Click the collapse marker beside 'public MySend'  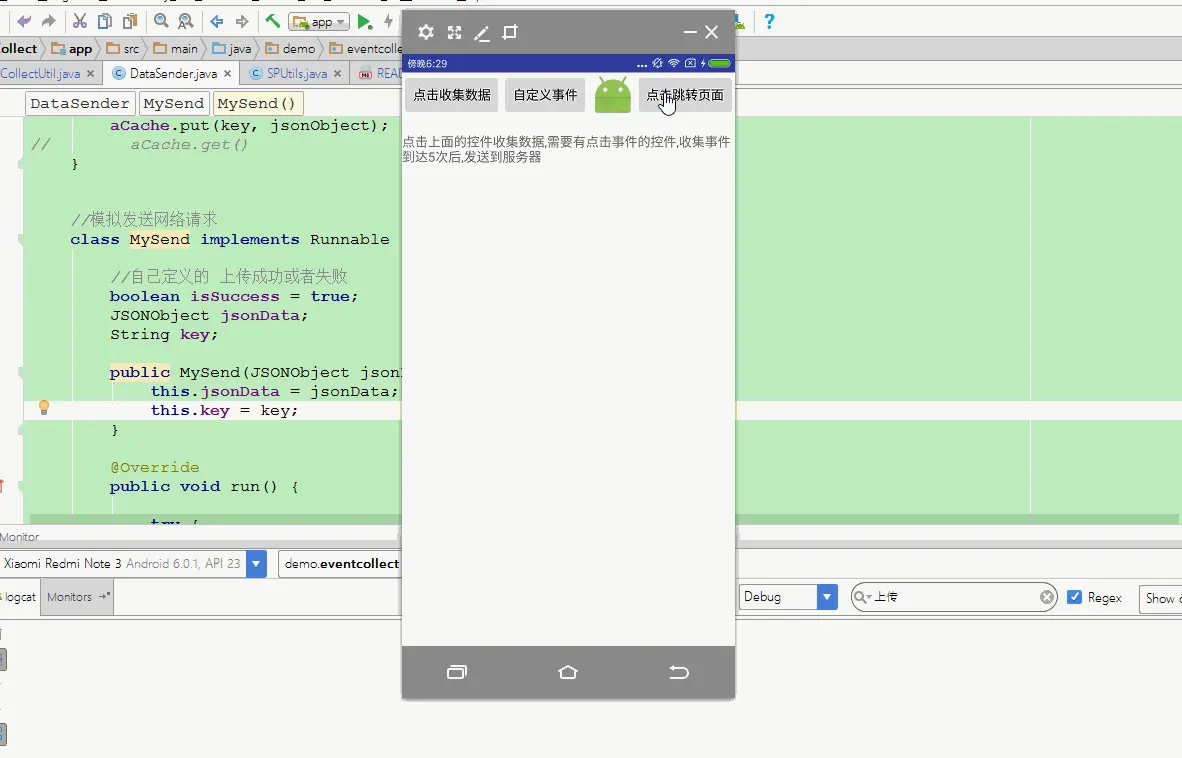(x=21, y=372)
